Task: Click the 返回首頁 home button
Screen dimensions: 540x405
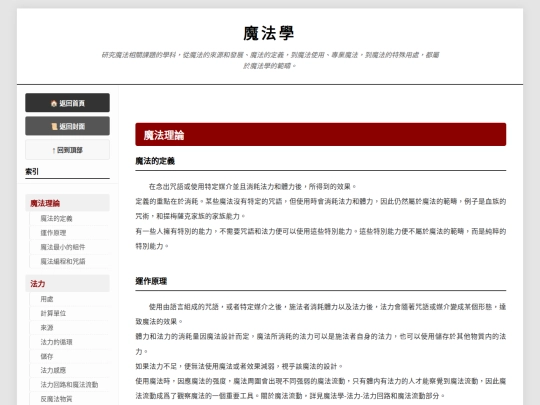Action: point(68,103)
